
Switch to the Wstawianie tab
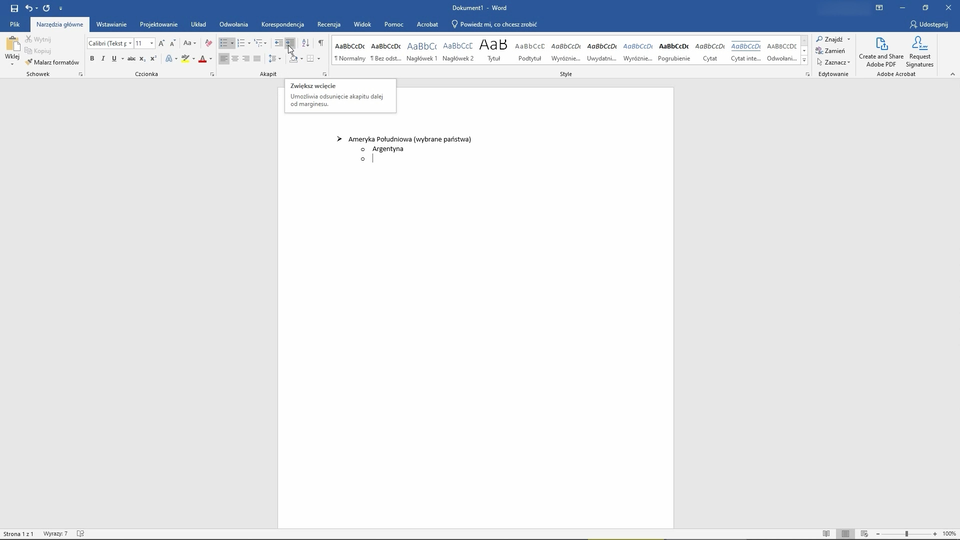pyautogui.click(x=111, y=24)
